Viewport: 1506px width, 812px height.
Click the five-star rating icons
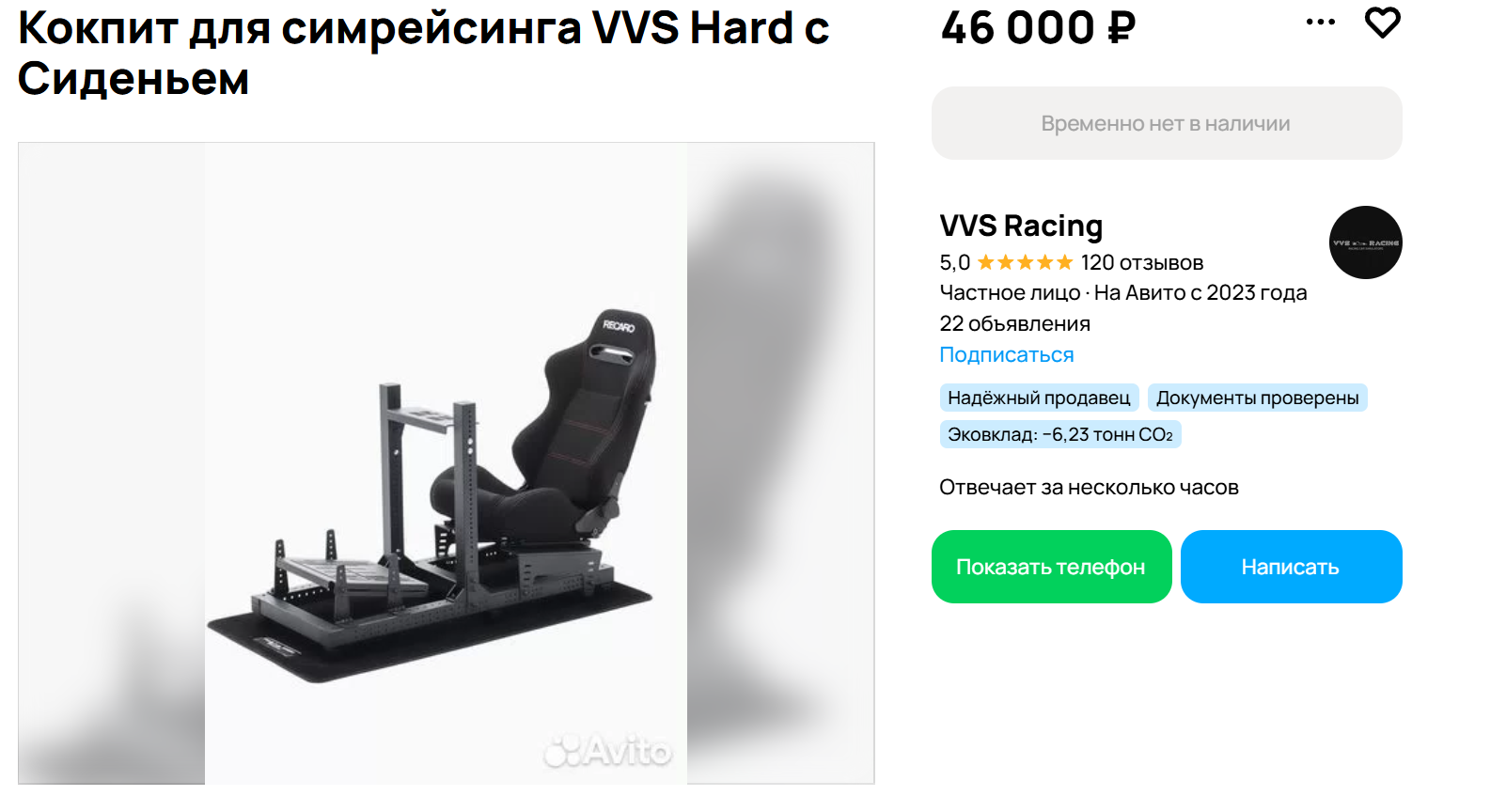coord(1025,262)
